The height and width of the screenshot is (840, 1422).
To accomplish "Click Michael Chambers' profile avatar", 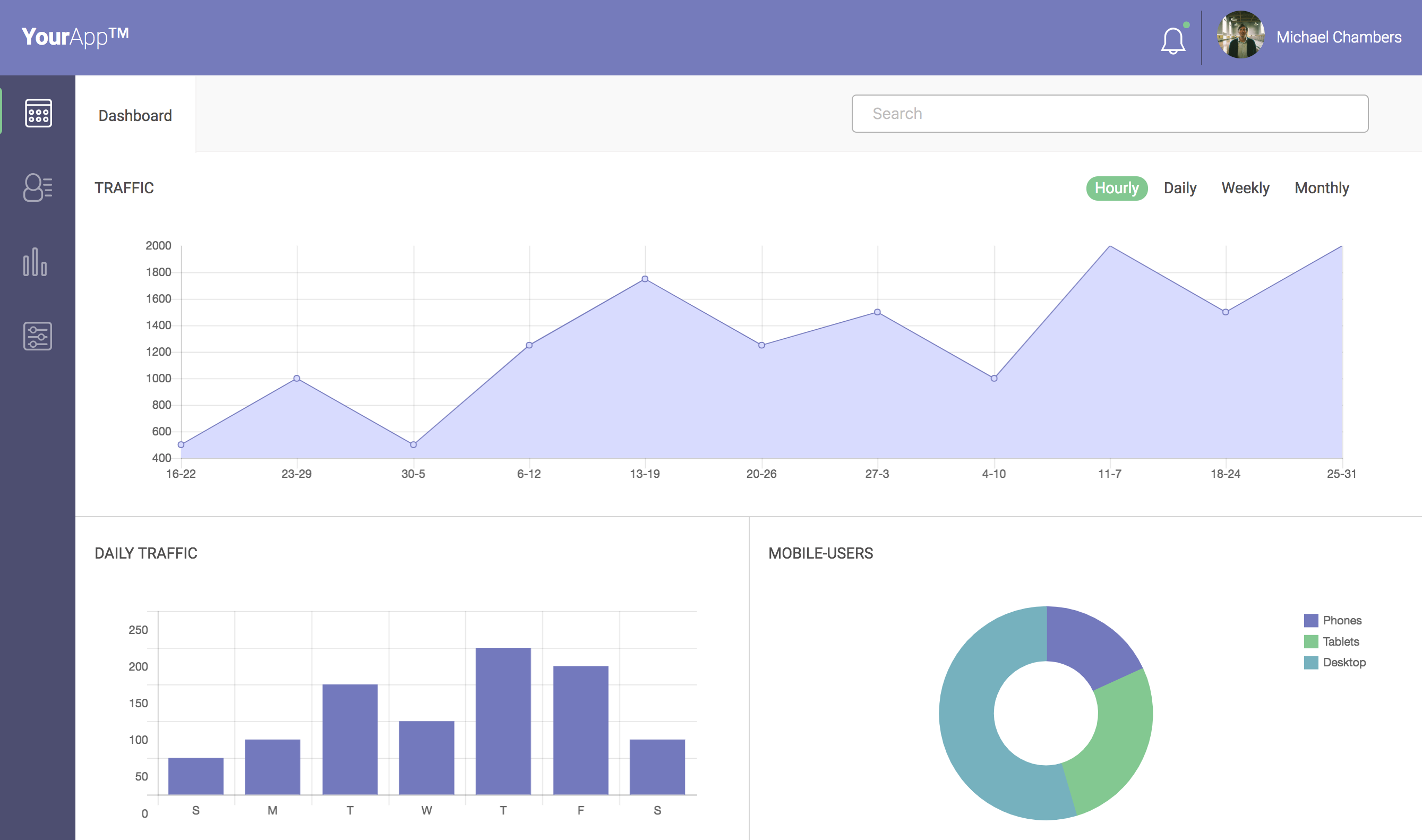I will tap(1240, 35).
